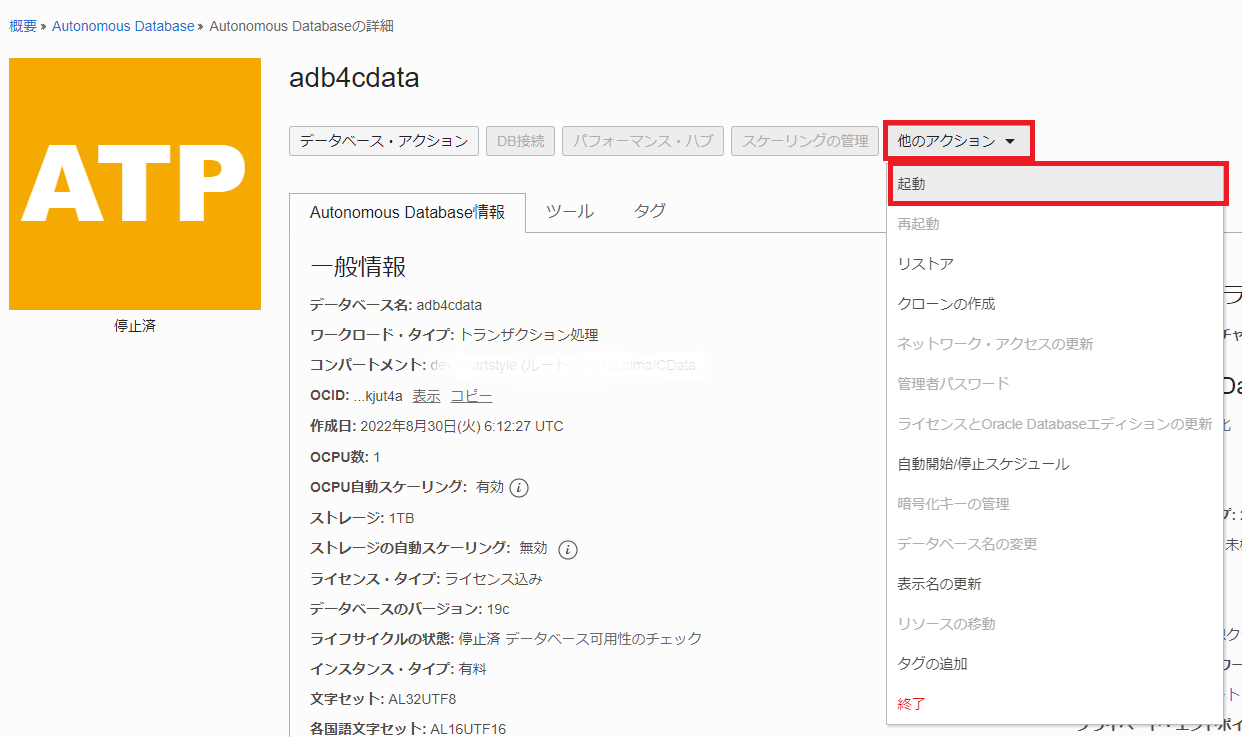Choose リソースの移動 menu entry
The image size is (1242, 737).
[1055, 624]
